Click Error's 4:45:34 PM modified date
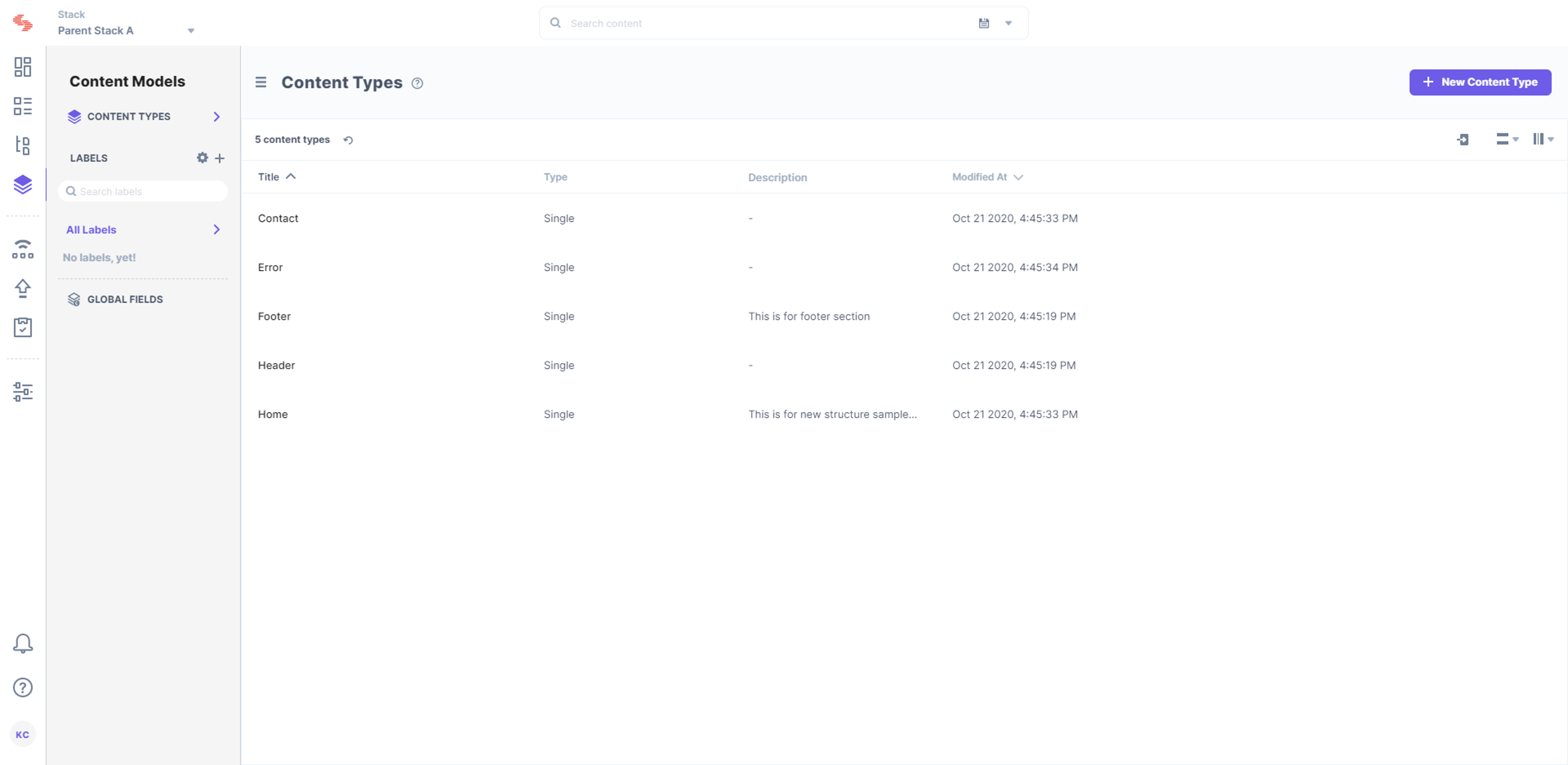This screenshot has height=765, width=1568. [x=1015, y=267]
